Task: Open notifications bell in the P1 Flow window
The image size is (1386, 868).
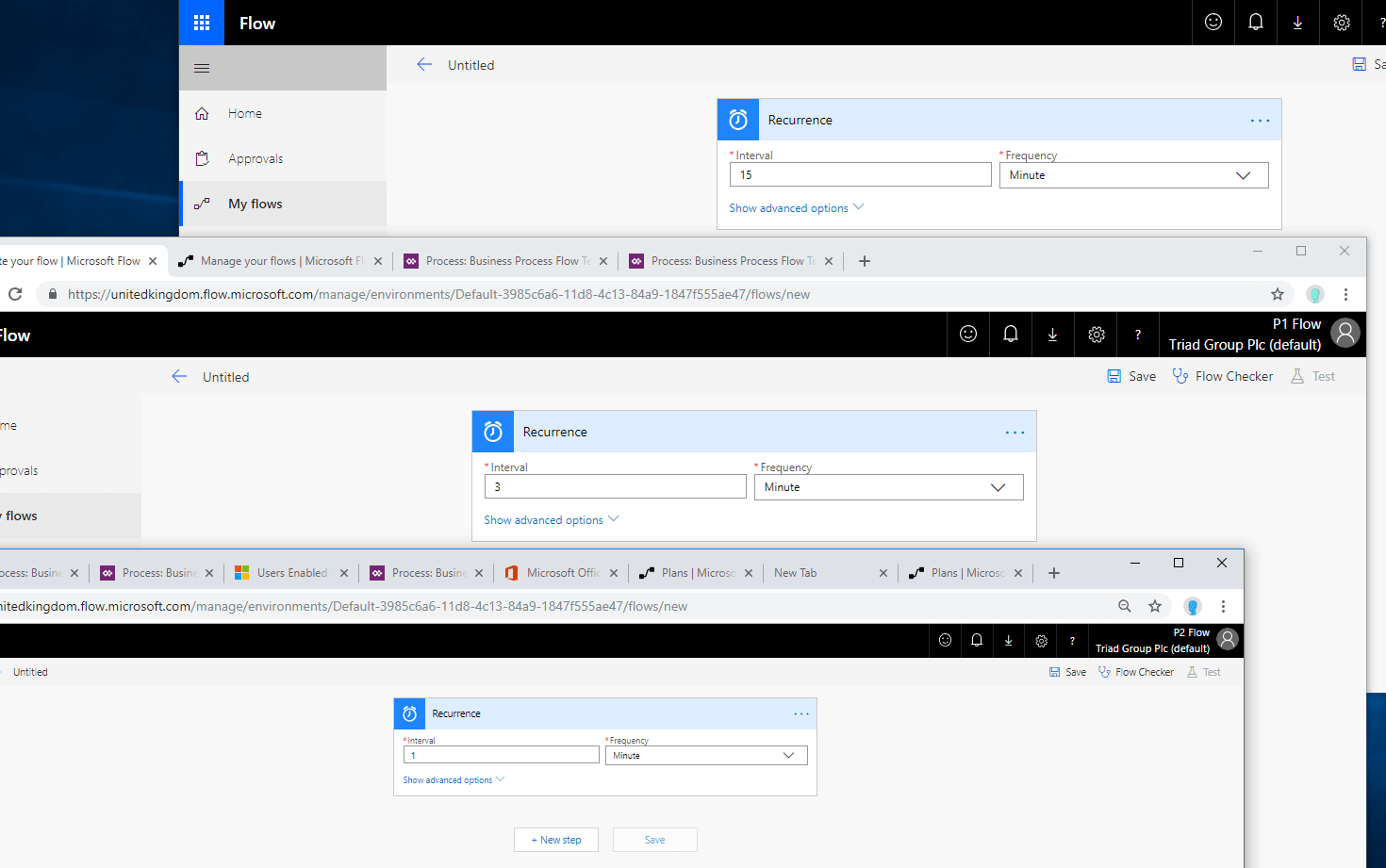Action: pyautogui.click(x=1011, y=334)
